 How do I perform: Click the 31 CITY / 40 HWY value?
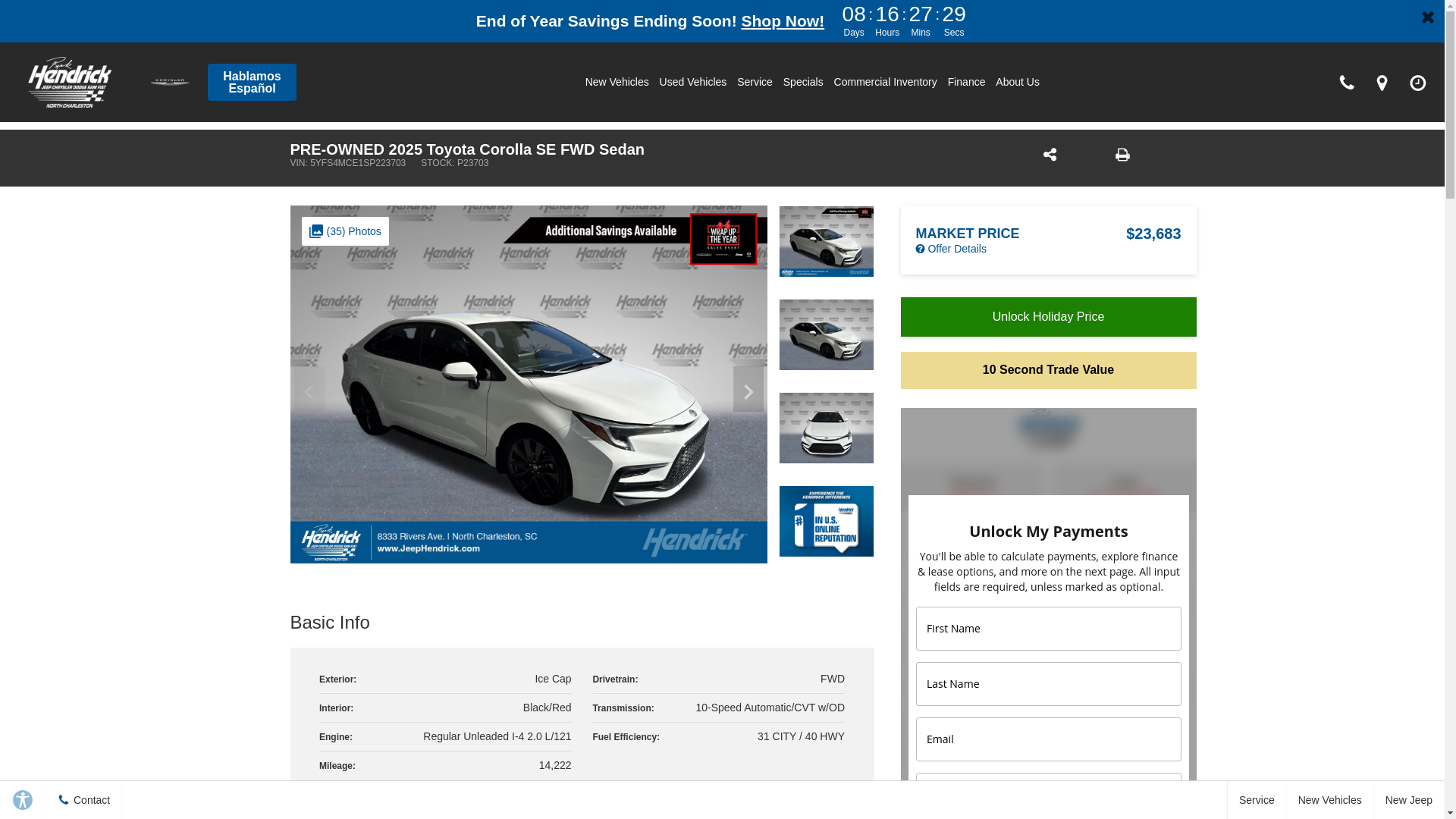(801, 736)
